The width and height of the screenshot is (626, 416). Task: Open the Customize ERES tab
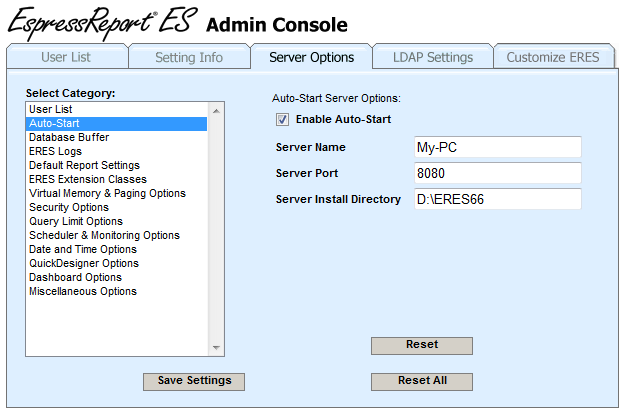tap(554, 57)
